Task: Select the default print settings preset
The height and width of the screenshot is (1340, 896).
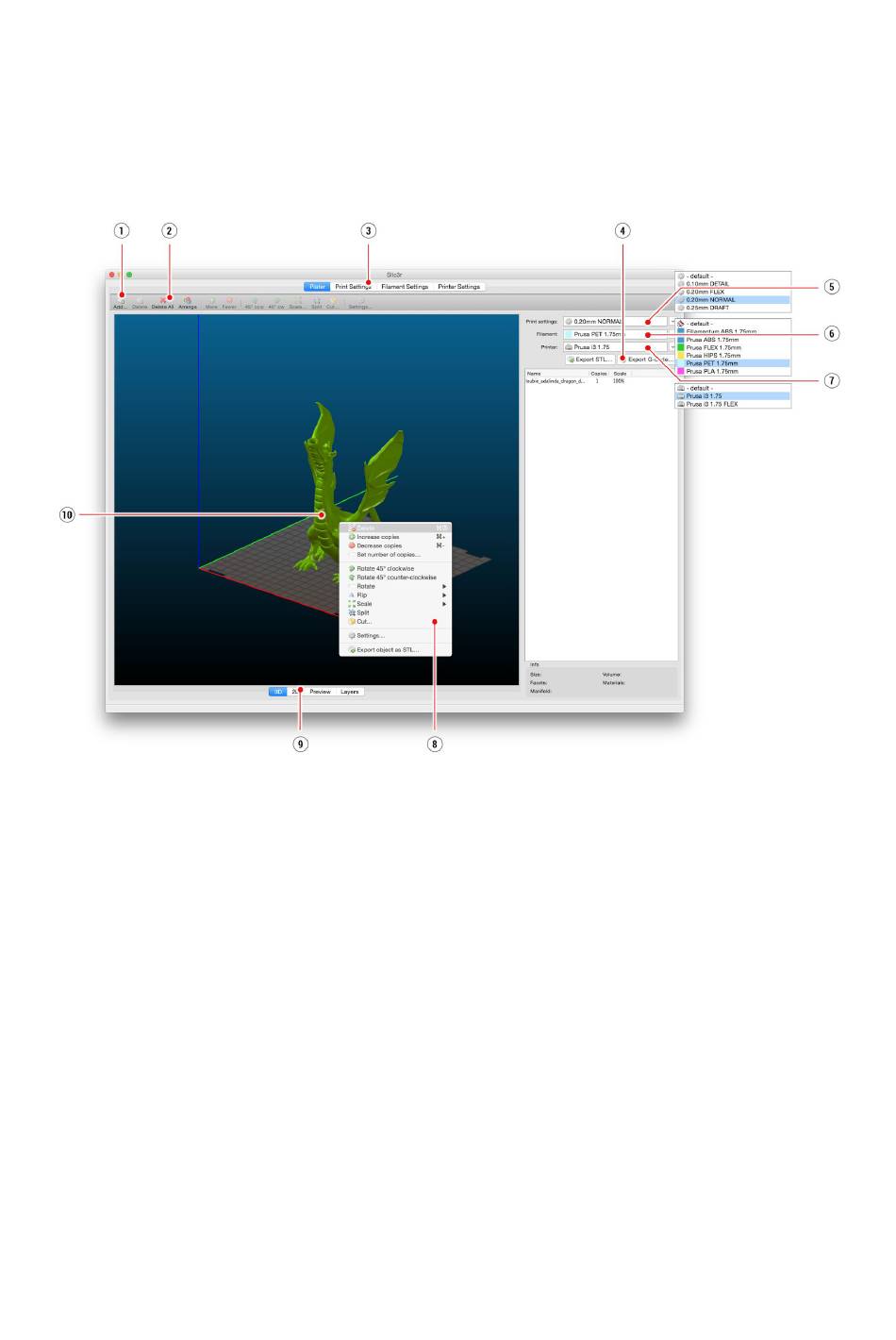Action: (x=733, y=276)
